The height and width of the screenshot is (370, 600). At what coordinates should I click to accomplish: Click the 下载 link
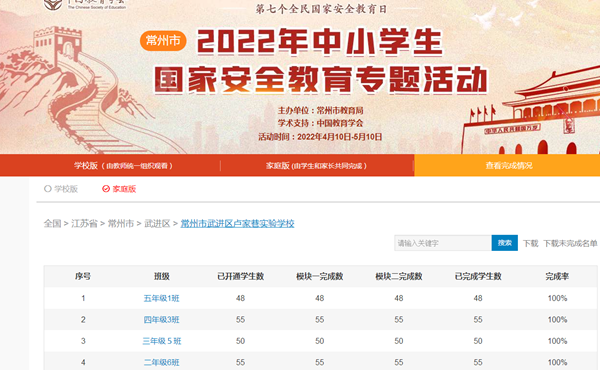pos(530,243)
